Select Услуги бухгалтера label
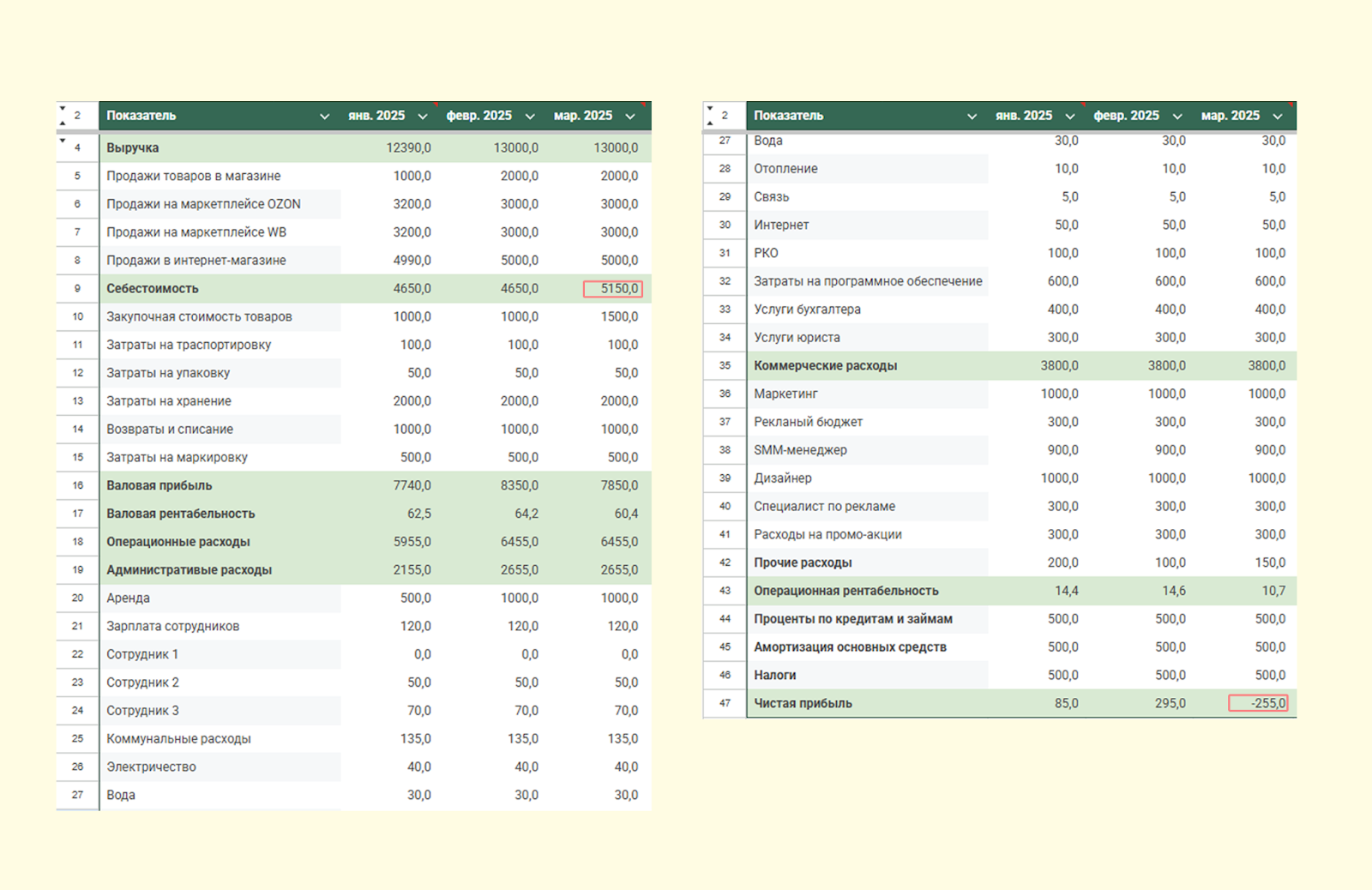 808,310
